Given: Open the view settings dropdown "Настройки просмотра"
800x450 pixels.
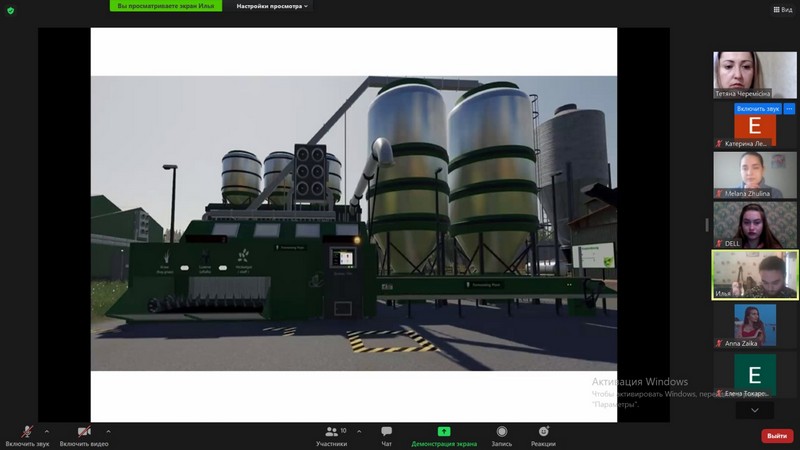Looking at the screenshot, I should [x=272, y=6].
